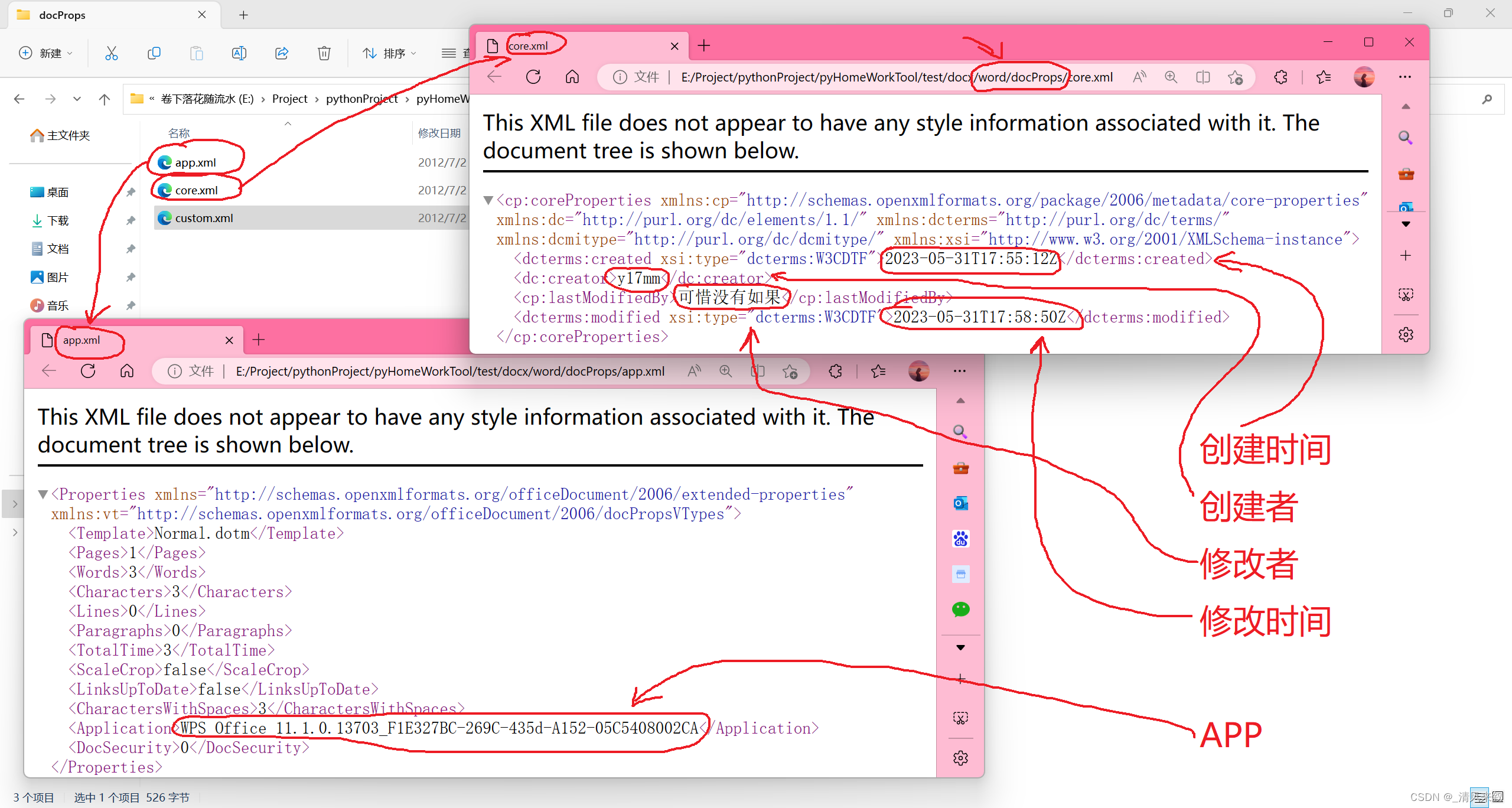
Task: Click the 修改日期 column header
Action: tap(439, 133)
